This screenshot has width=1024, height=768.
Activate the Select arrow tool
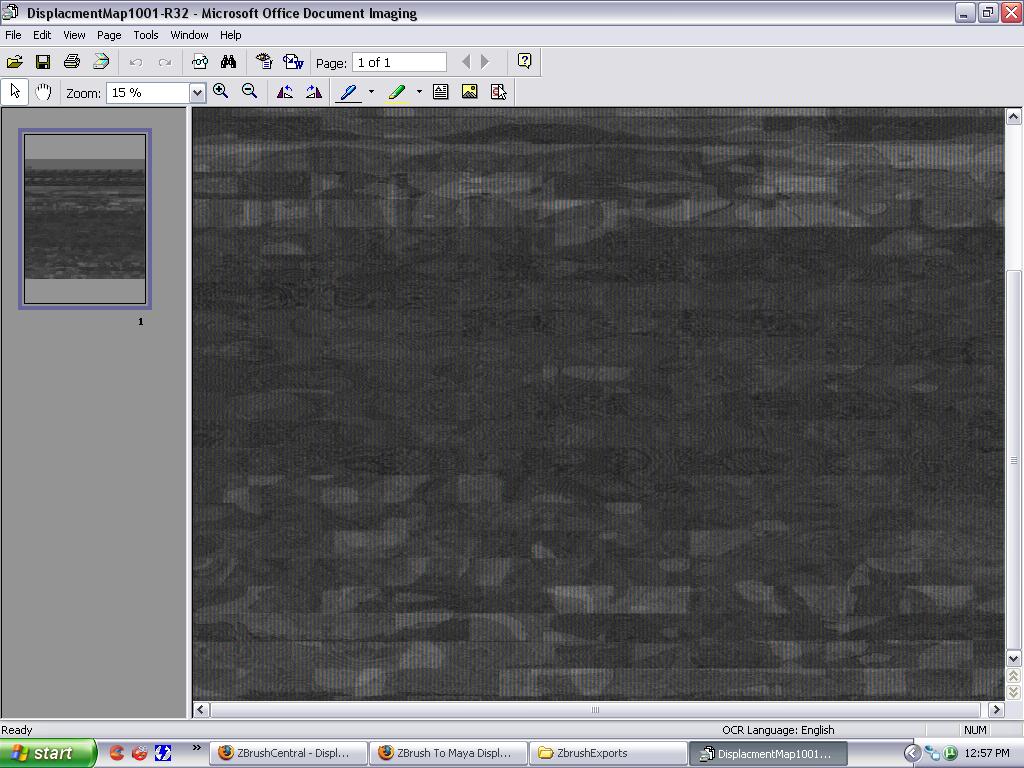(14, 92)
